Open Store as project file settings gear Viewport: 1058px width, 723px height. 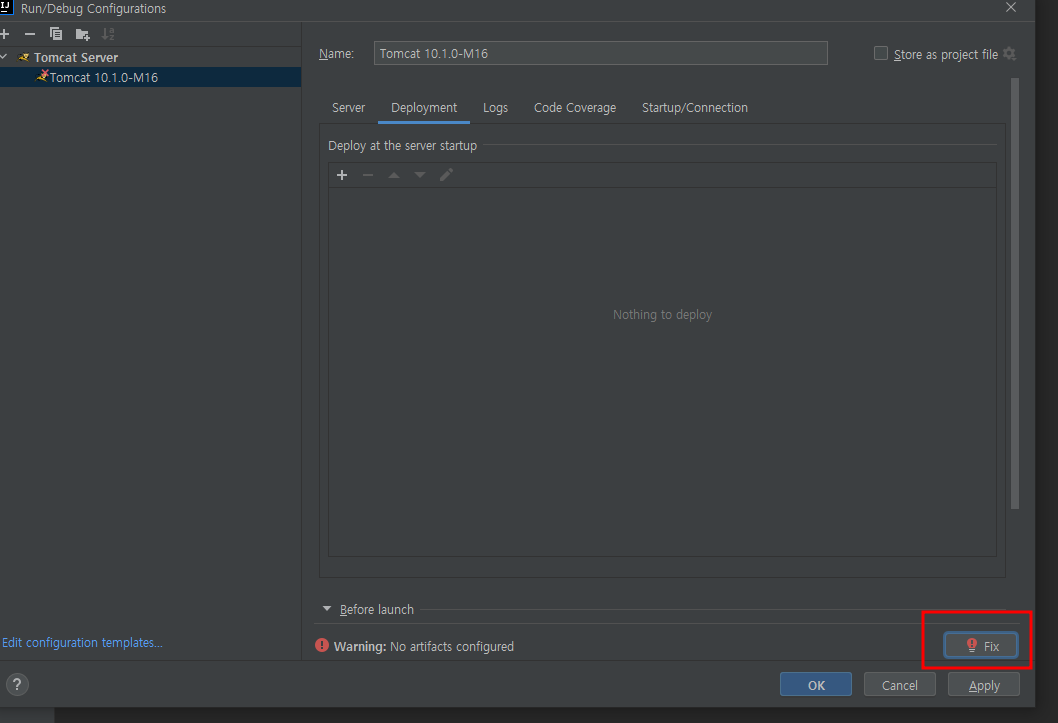pos(1009,54)
